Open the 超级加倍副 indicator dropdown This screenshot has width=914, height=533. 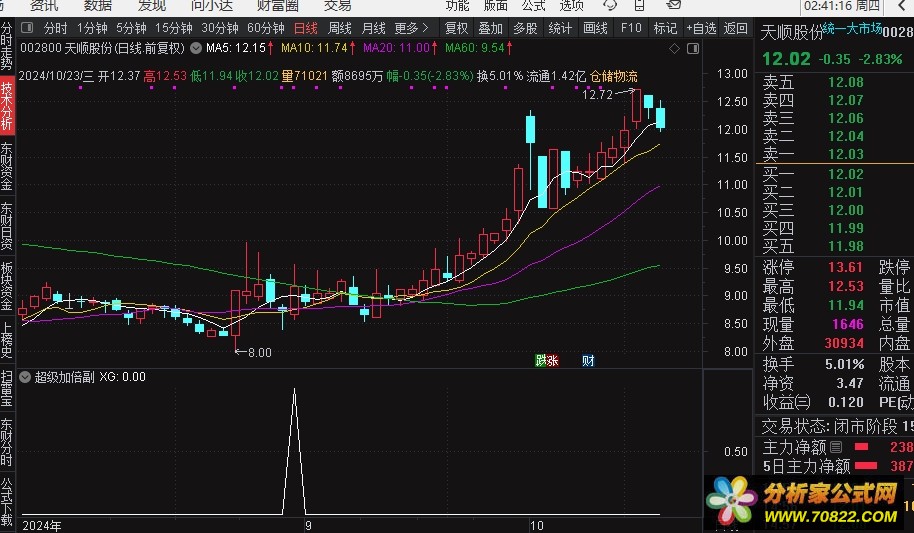25,377
